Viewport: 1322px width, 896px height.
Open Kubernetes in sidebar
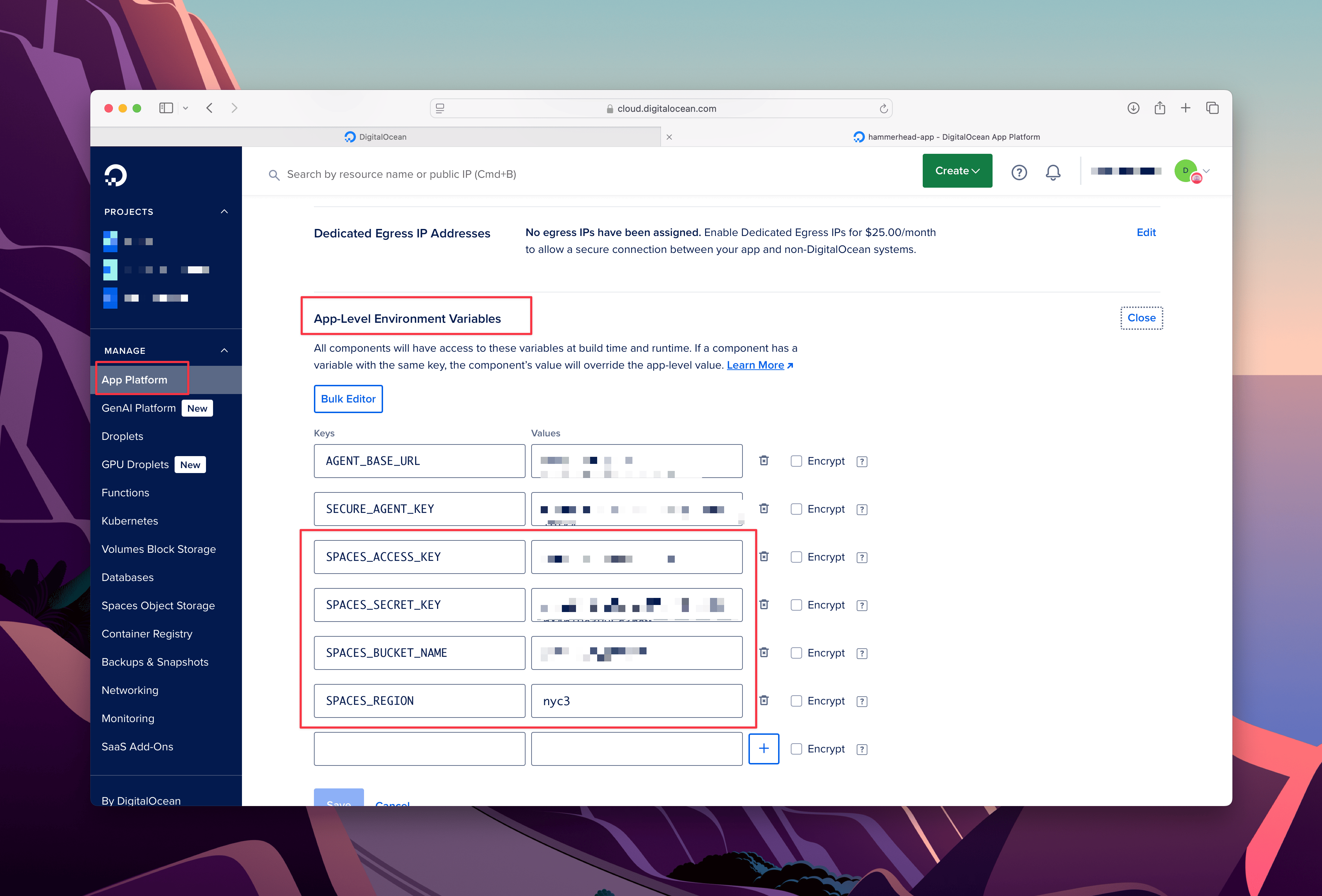pyautogui.click(x=129, y=521)
